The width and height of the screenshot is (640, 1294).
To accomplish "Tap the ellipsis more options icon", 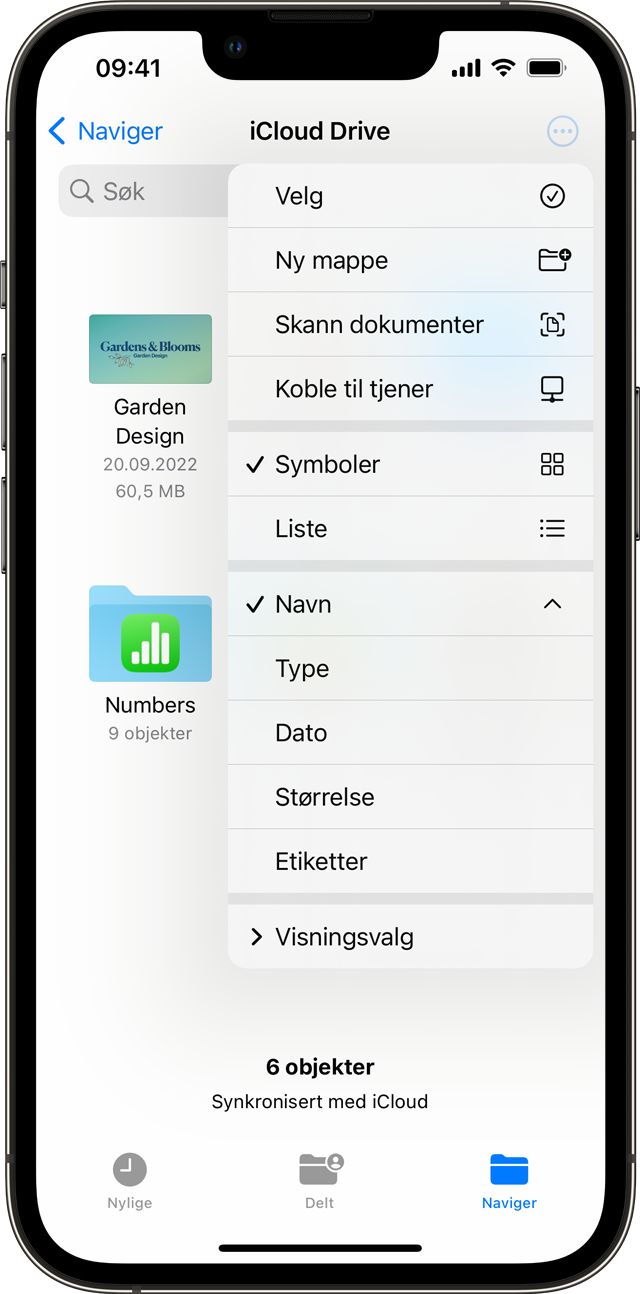I will click(x=563, y=131).
